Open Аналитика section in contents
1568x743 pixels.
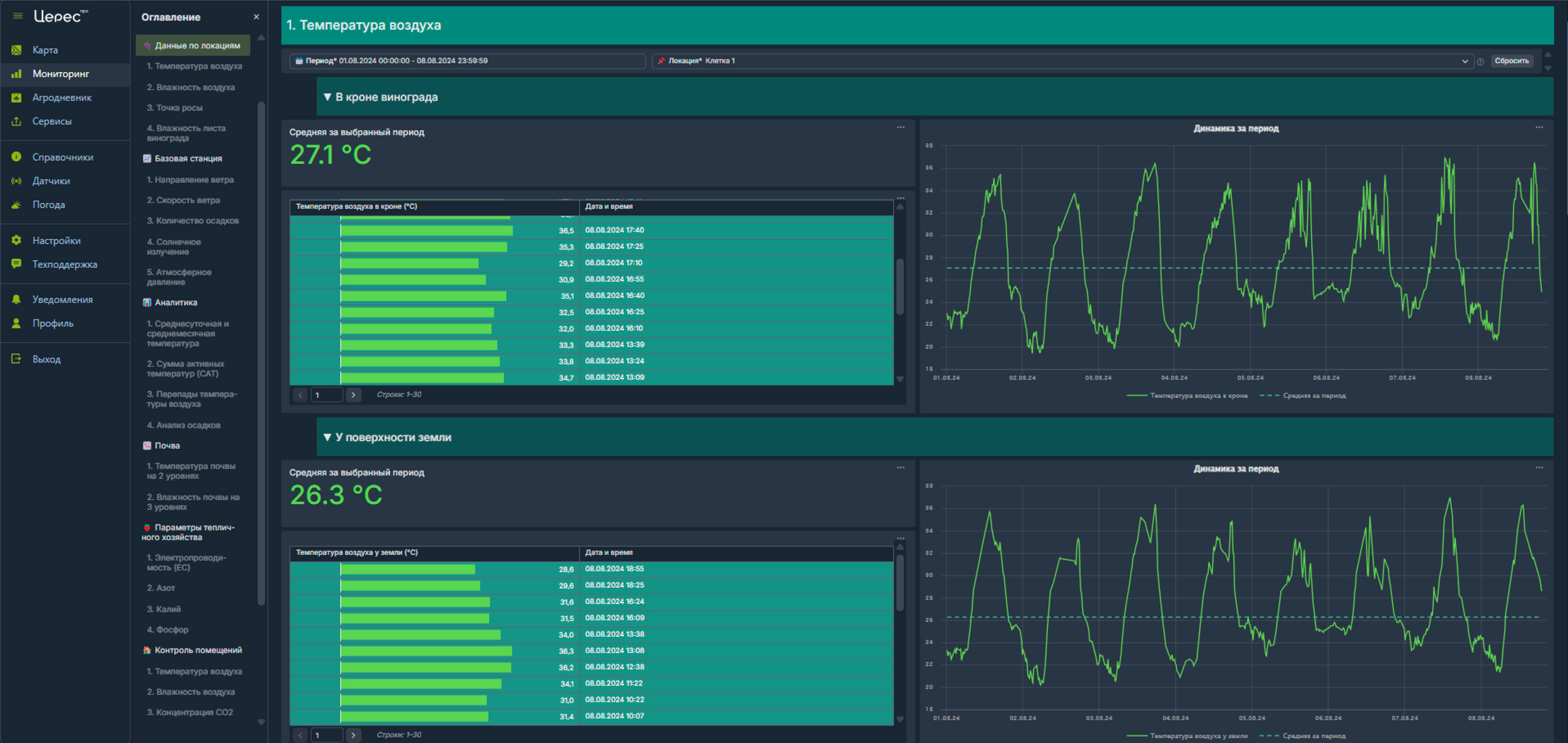tap(175, 303)
